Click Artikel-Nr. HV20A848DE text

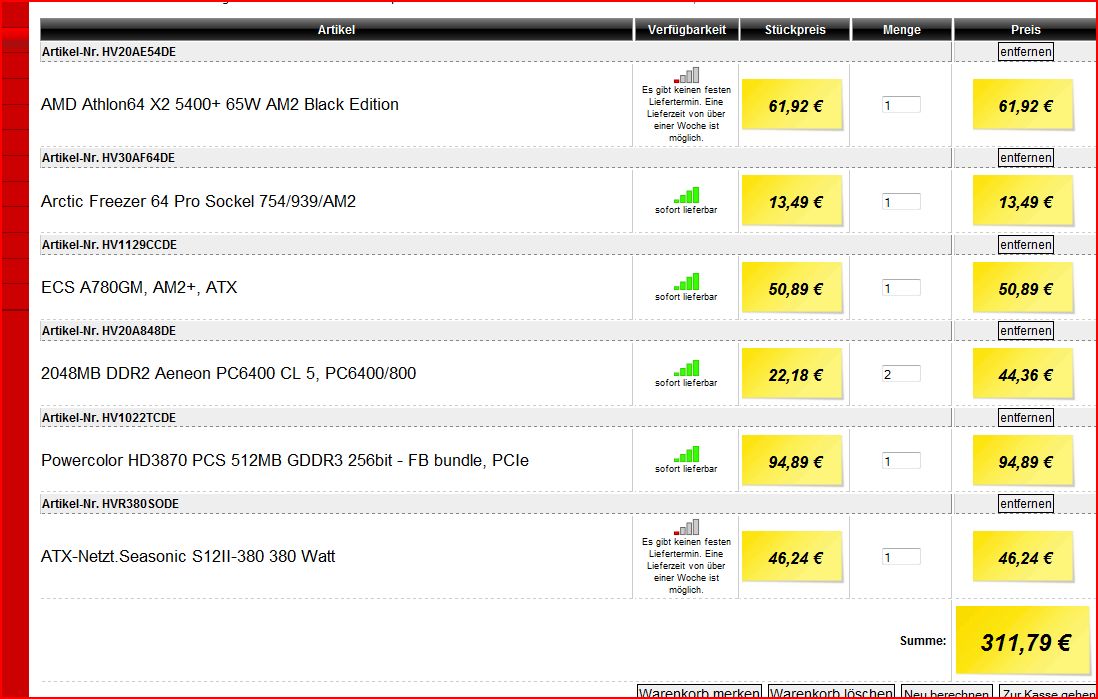point(109,331)
